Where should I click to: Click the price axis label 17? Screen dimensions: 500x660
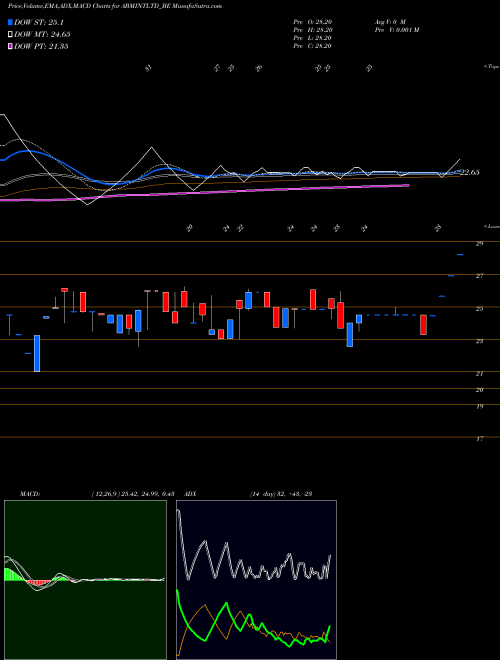pyautogui.click(x=479, y=439)
